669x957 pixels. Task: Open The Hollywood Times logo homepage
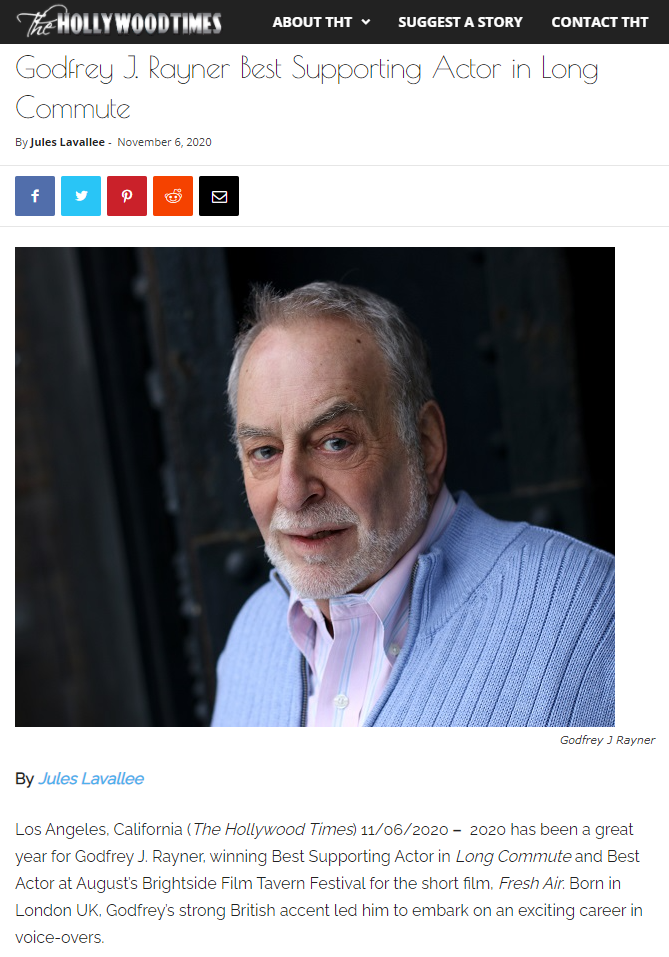[x=119, y=22]
